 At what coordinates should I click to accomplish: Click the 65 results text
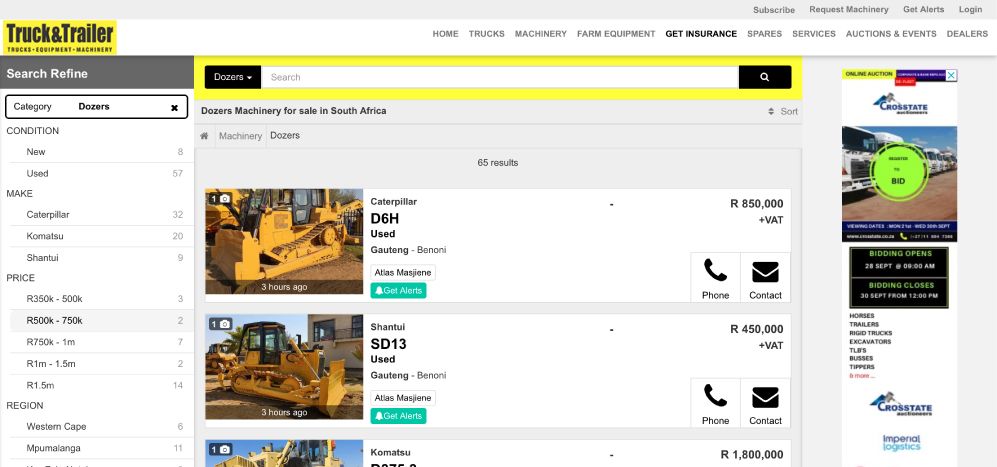tap(498, 163)
